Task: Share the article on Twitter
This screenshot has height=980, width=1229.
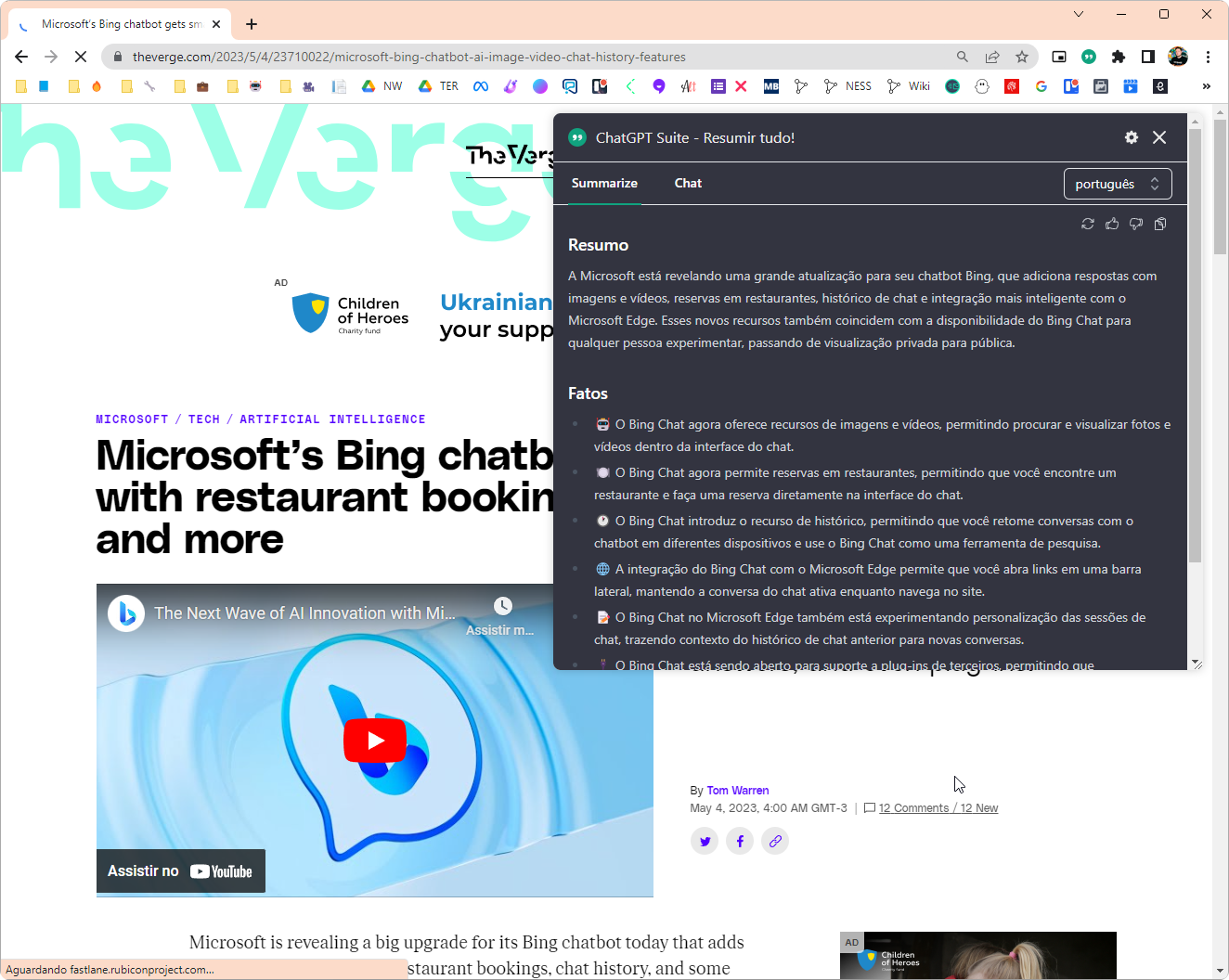Action: (x=705, y=842)
